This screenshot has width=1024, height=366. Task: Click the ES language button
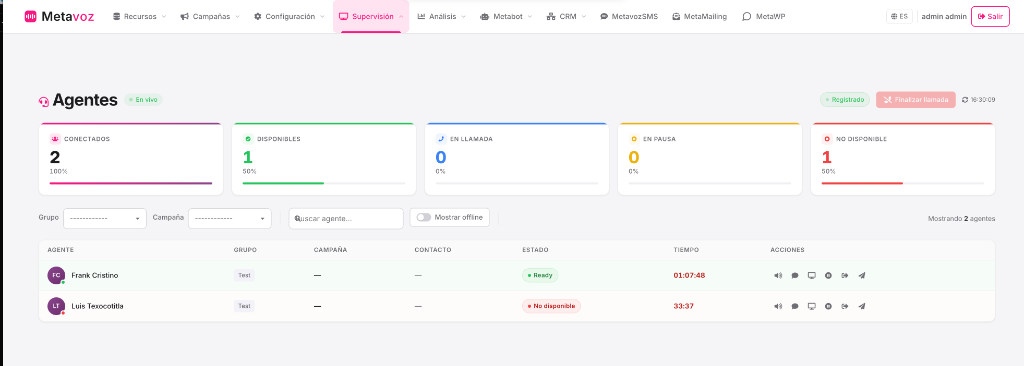(x=899, y=16)
